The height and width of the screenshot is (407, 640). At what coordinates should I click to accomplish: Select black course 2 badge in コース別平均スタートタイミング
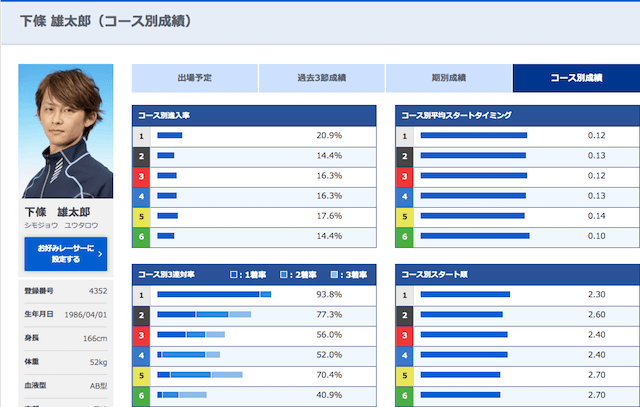tap(406, 156)
